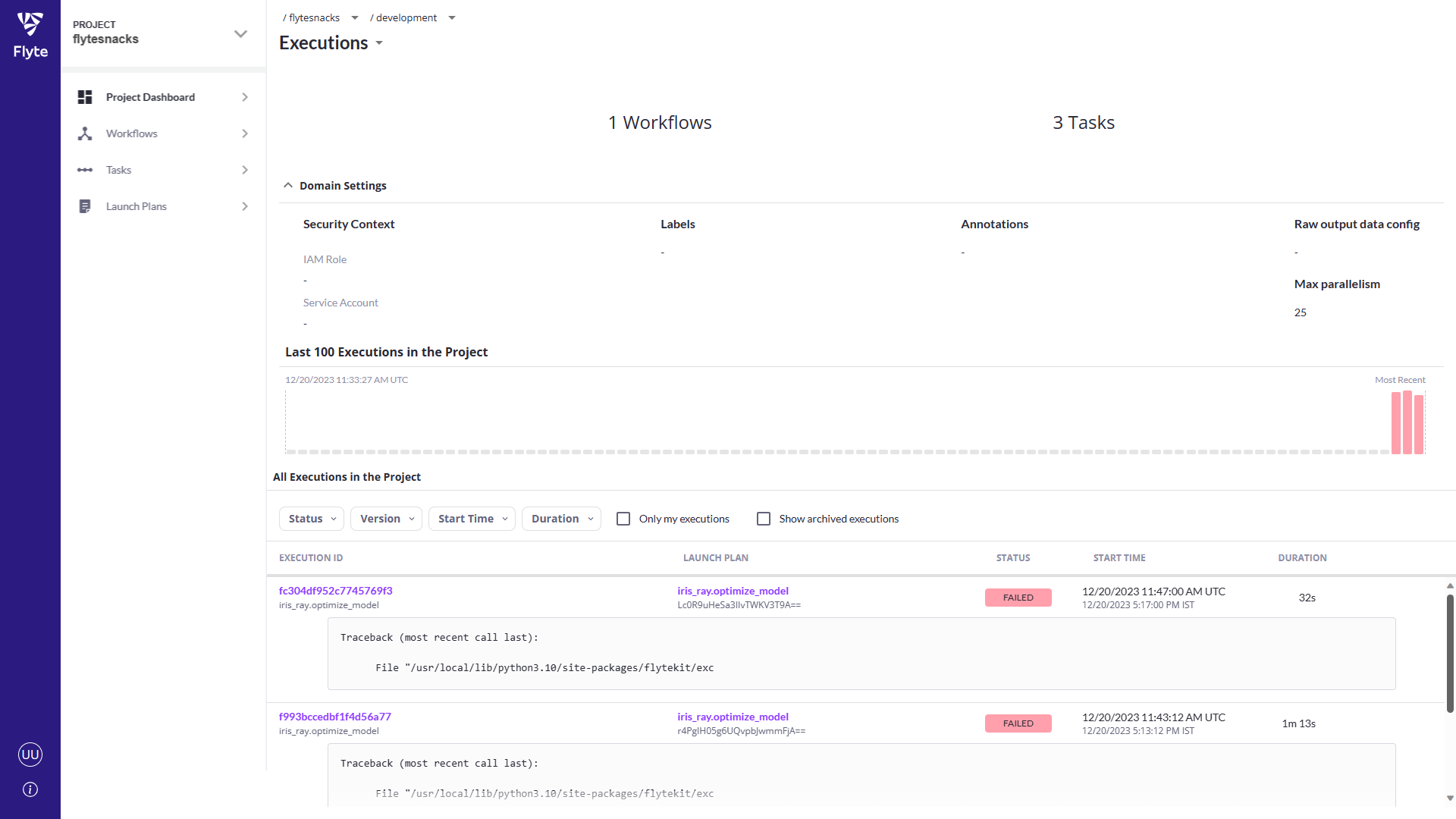Open the Start Time filter dropdown
This screenshot has height=819, width=1456.
coord(472,519)
